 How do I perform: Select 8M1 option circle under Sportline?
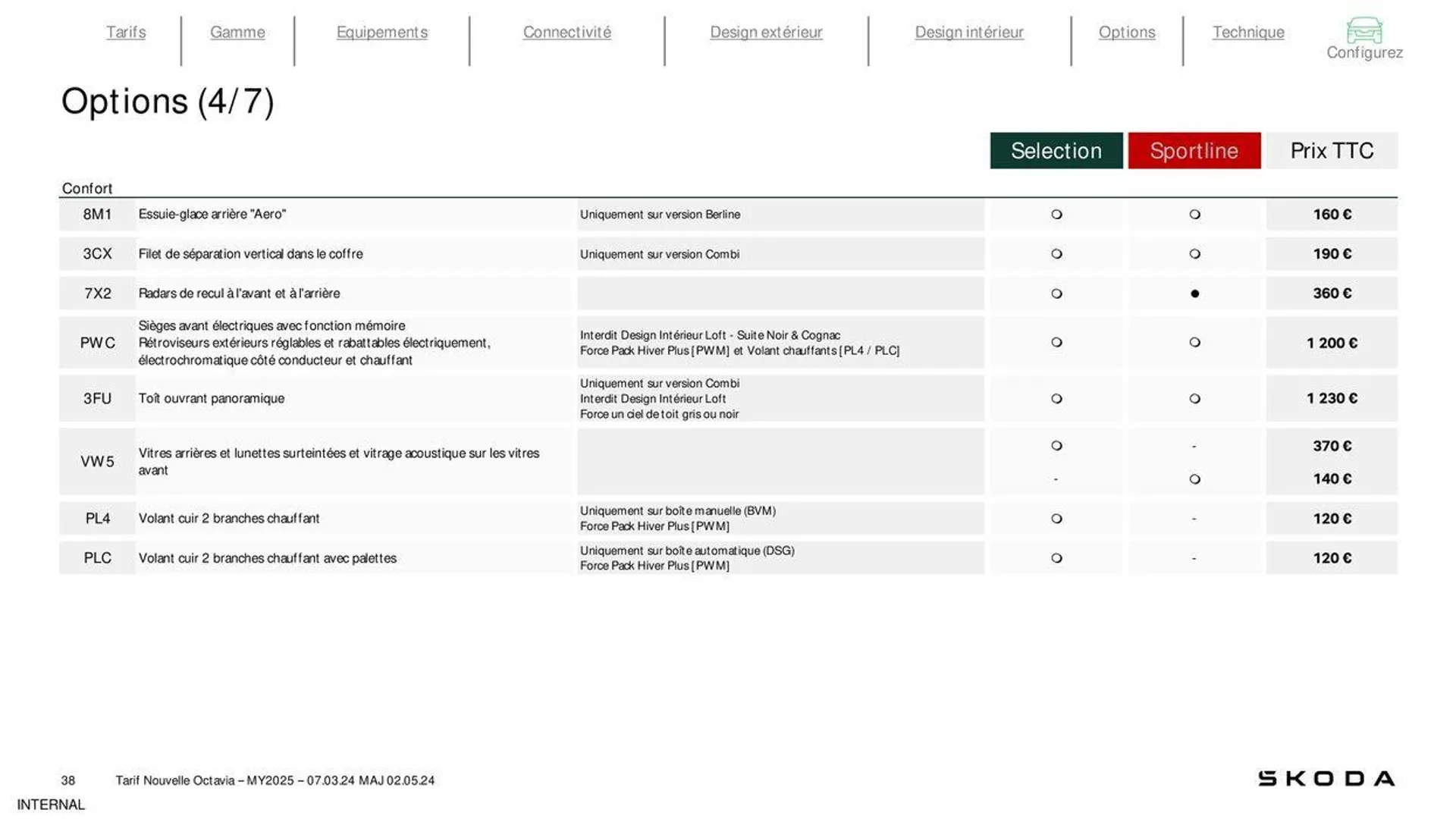click(1194, 215)
